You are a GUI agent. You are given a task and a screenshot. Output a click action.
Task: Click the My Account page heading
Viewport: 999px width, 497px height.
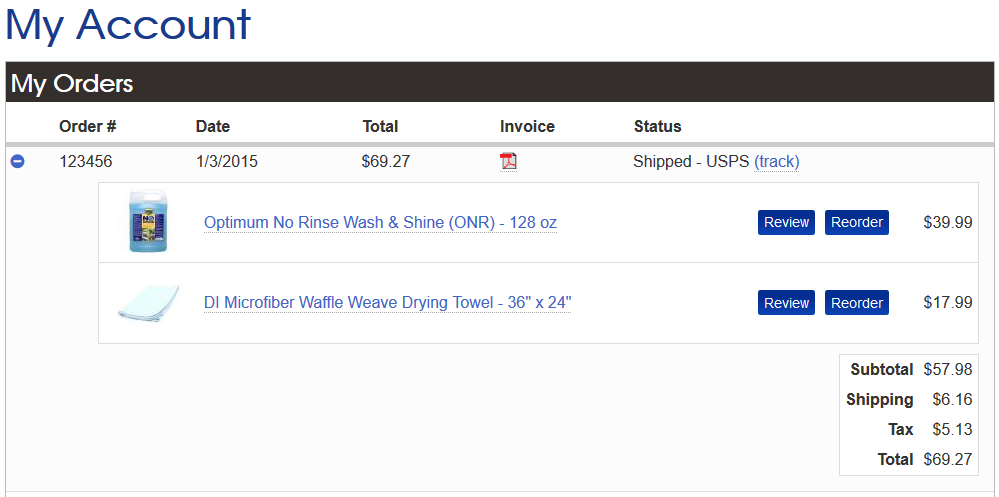(x=128, y=25)
